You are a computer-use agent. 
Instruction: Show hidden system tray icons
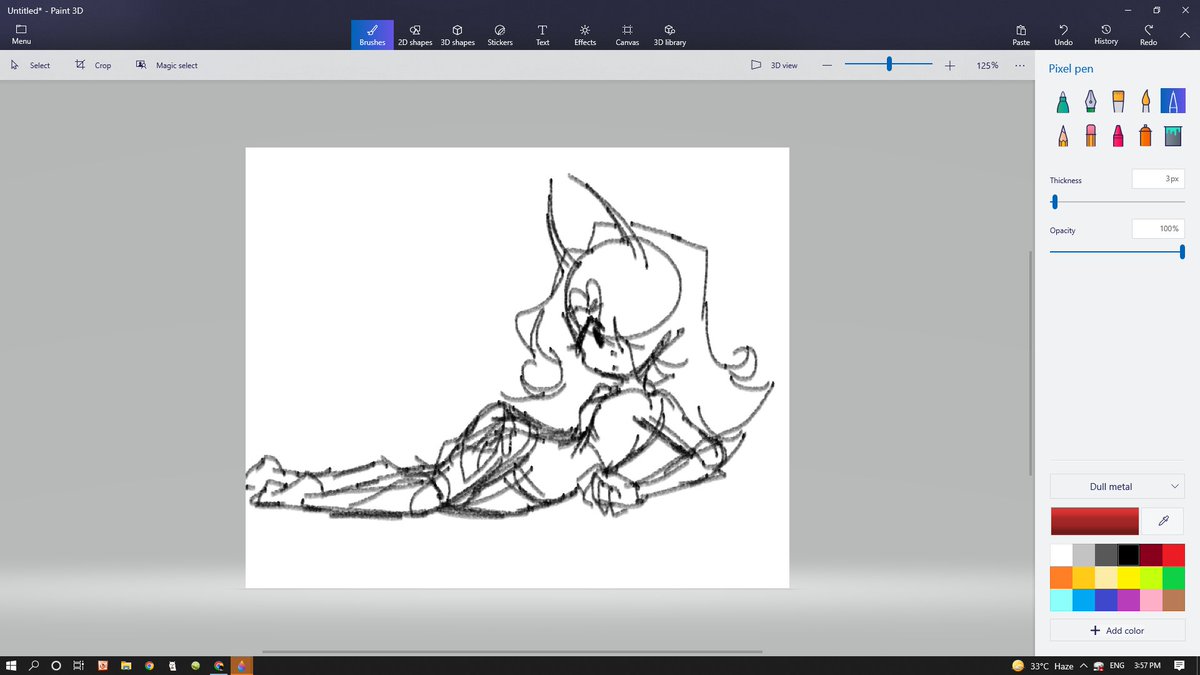[x=1083, y=666]
